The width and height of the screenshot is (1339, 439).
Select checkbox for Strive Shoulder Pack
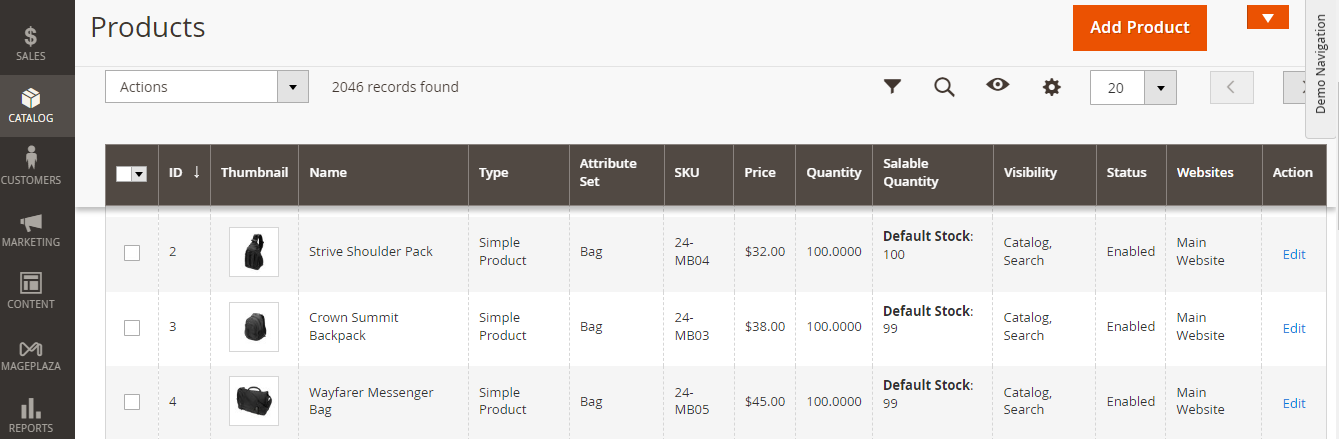[132, 253]
